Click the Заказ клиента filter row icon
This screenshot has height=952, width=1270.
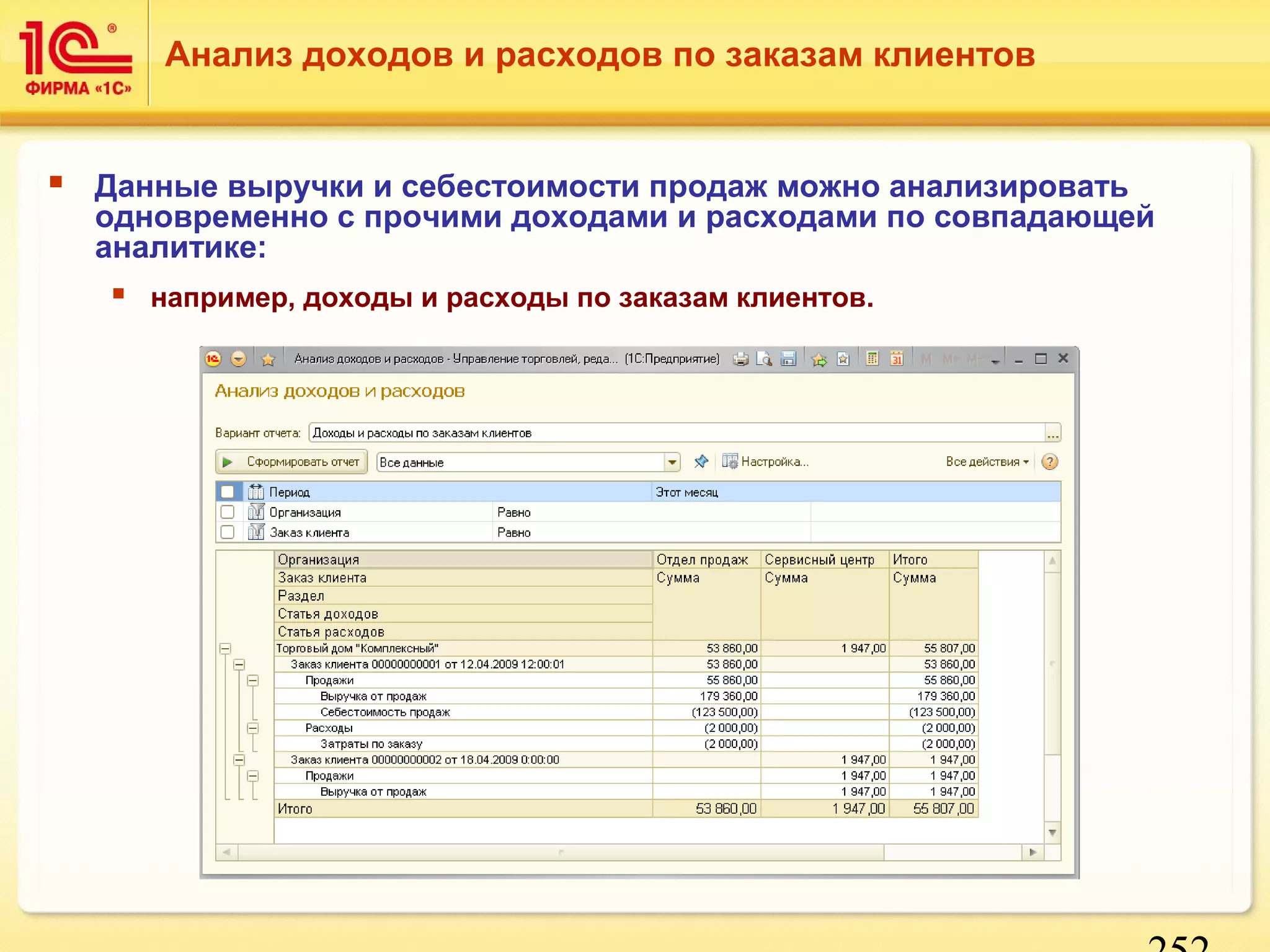coord(256,532)
